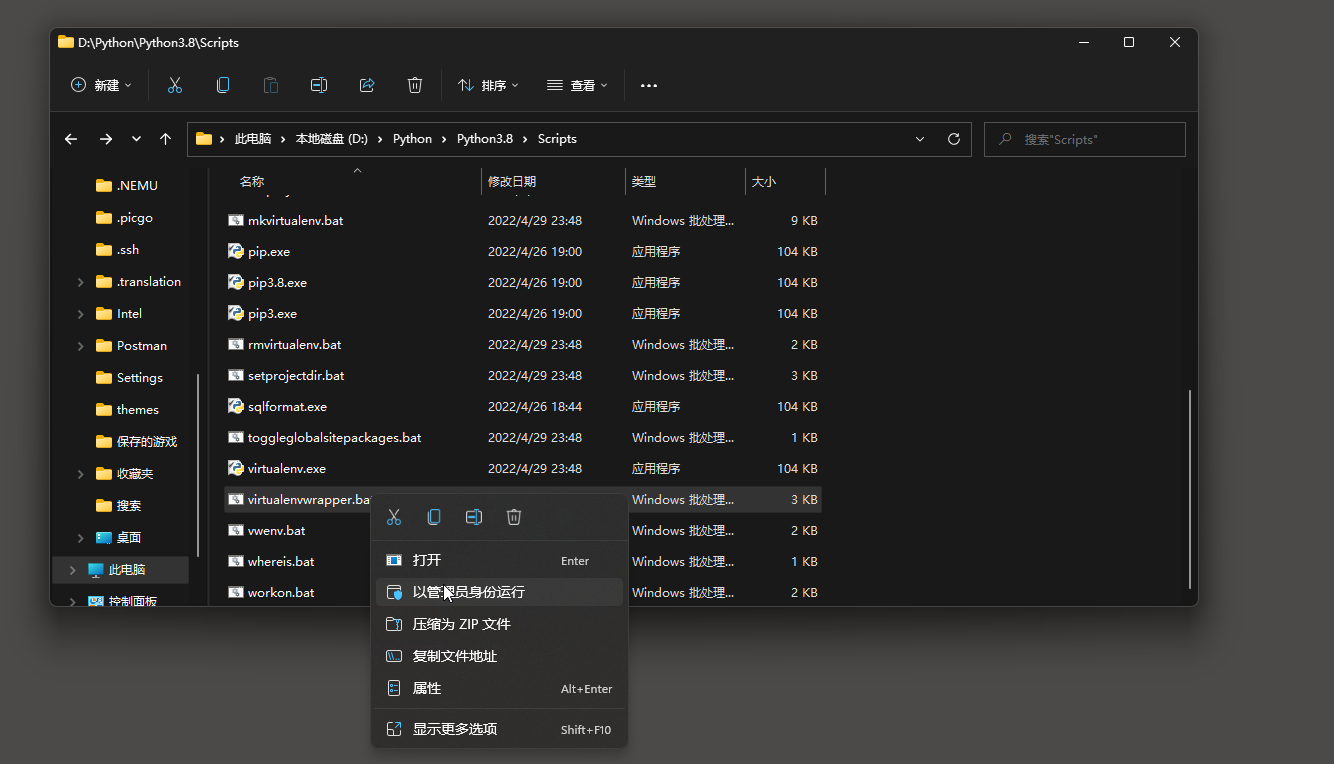
Task: Click the file list vertical scrollbar
Action: tap(1190, 488)
